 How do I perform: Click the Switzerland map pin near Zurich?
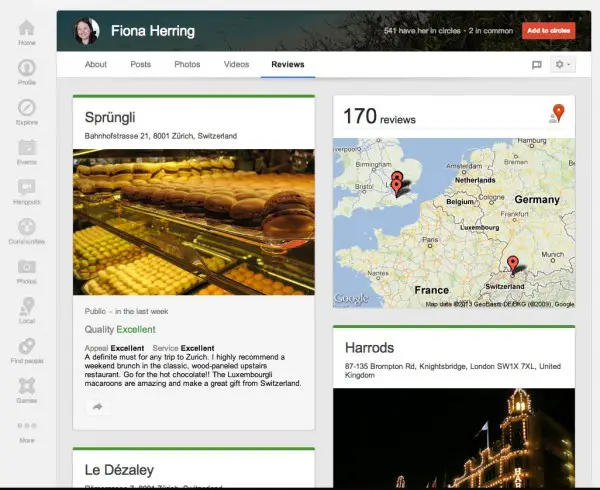click(512, 265)
